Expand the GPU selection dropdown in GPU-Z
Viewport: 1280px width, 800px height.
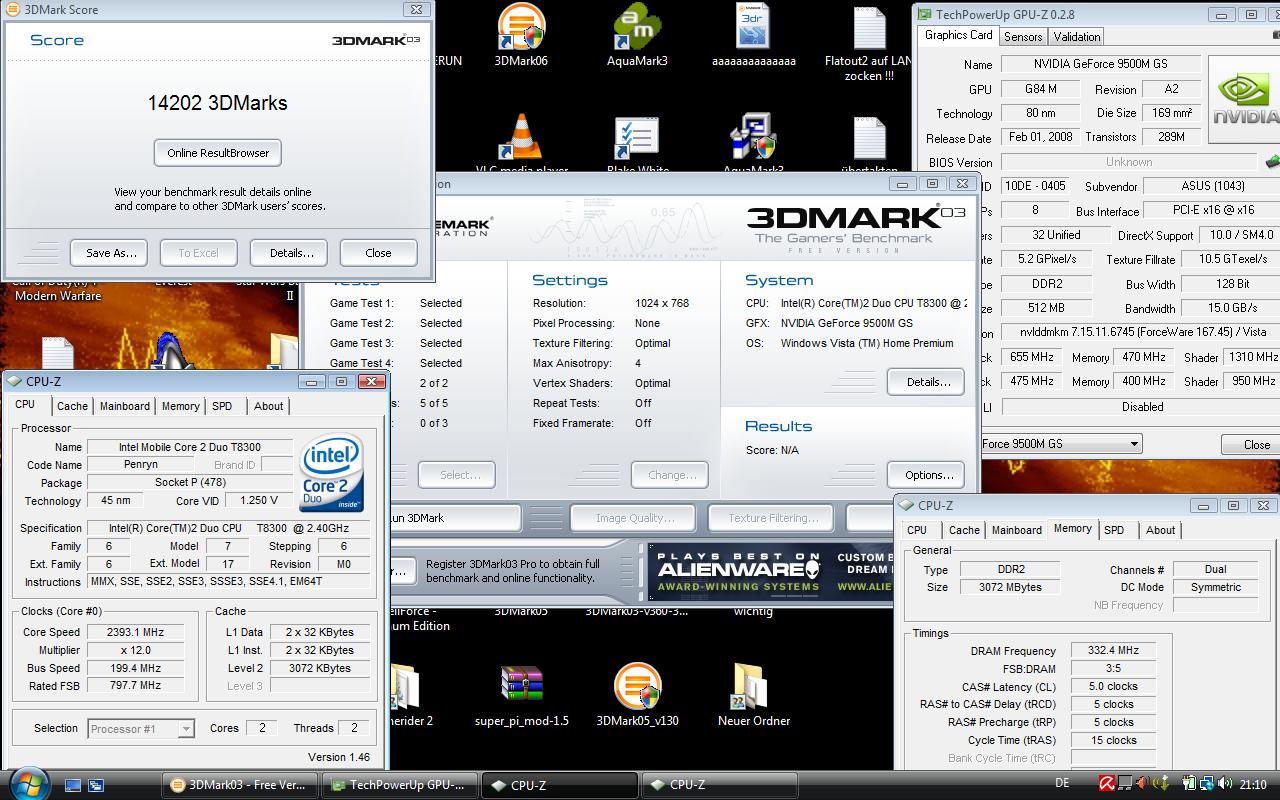tap(1134, 444)
